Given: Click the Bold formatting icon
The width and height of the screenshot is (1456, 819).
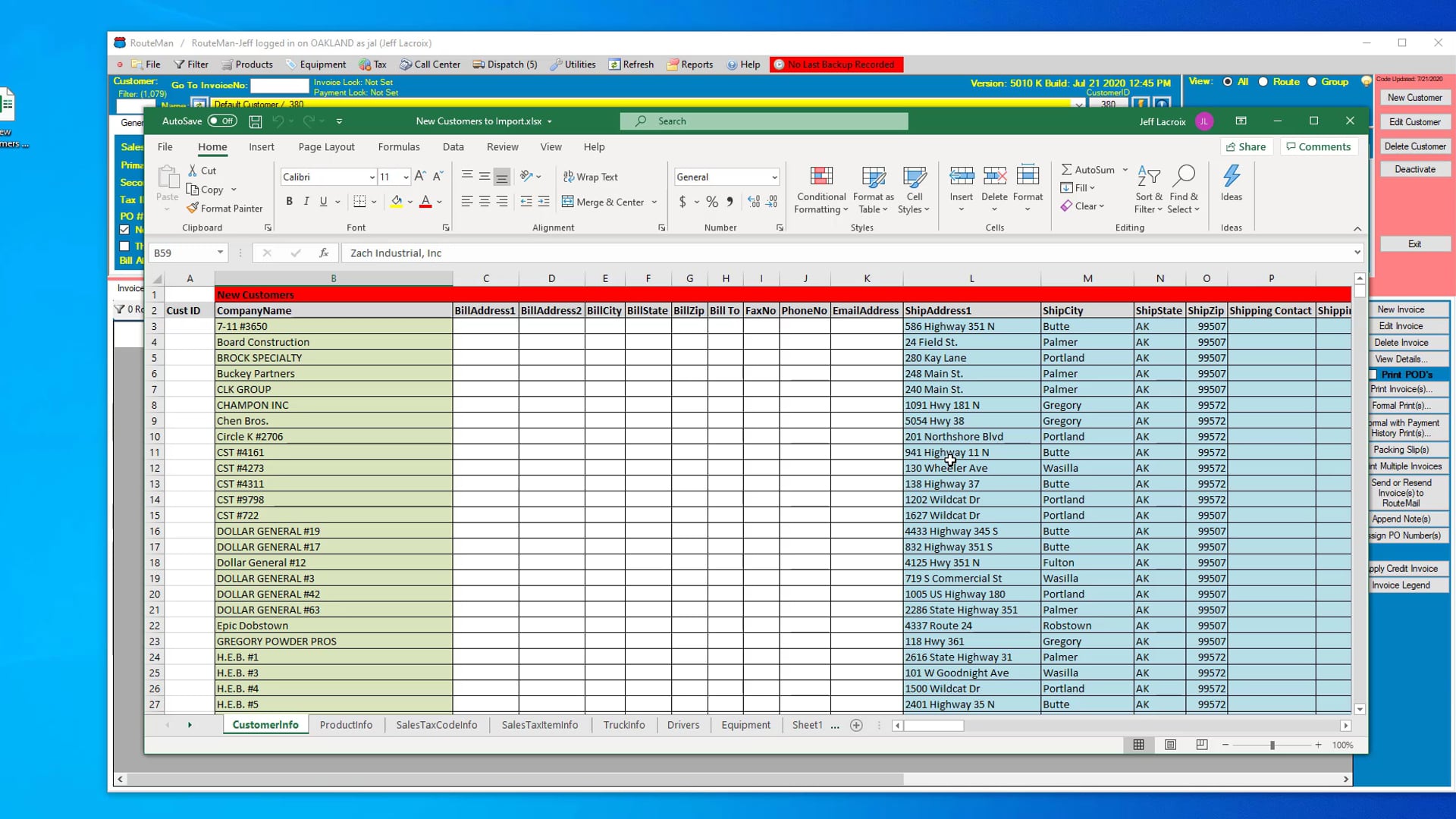Looking at the screenshot, I should click(x=289, y=202).
